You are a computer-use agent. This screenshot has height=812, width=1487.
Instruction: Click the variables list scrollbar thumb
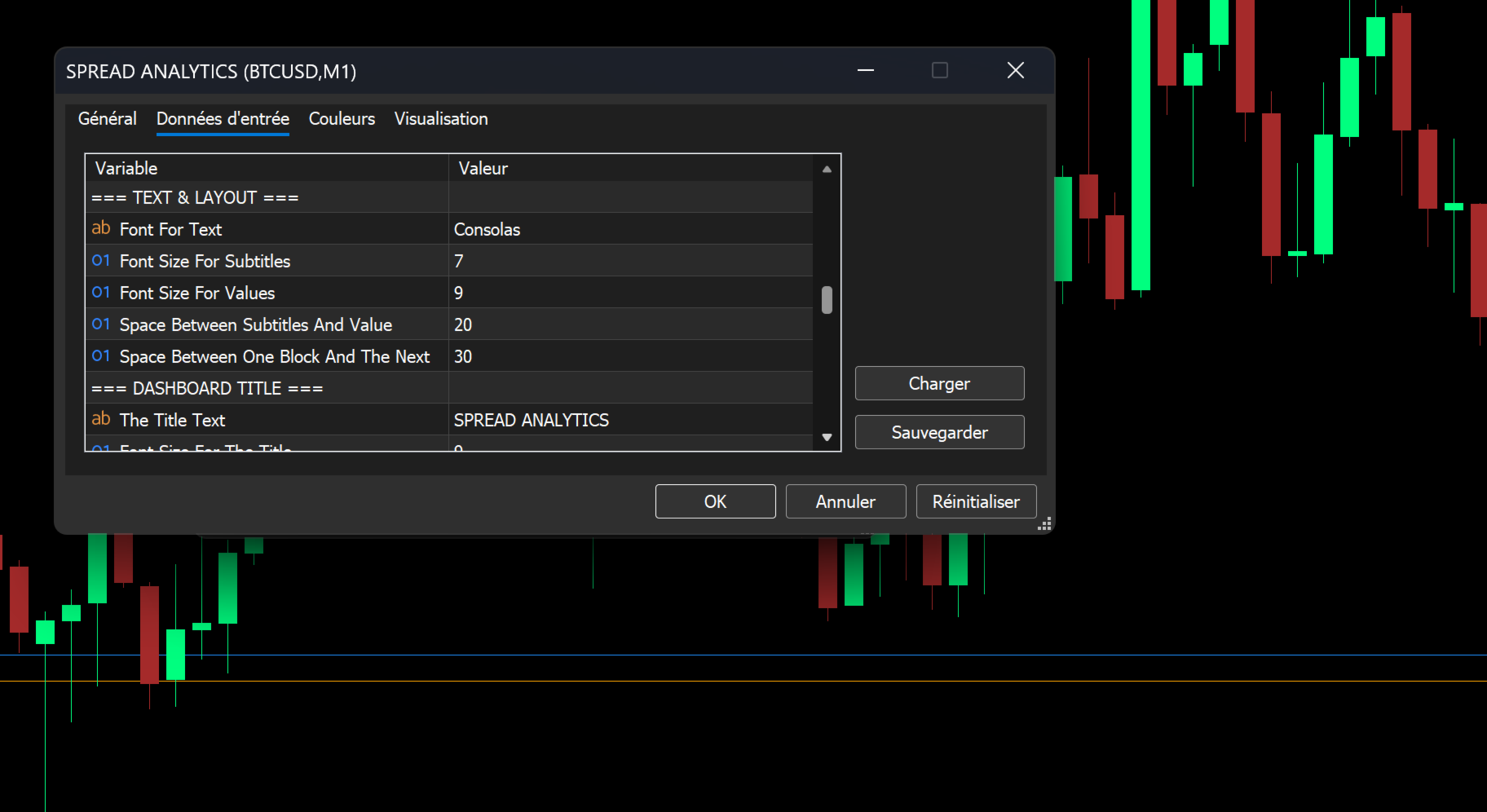(827, 299)
